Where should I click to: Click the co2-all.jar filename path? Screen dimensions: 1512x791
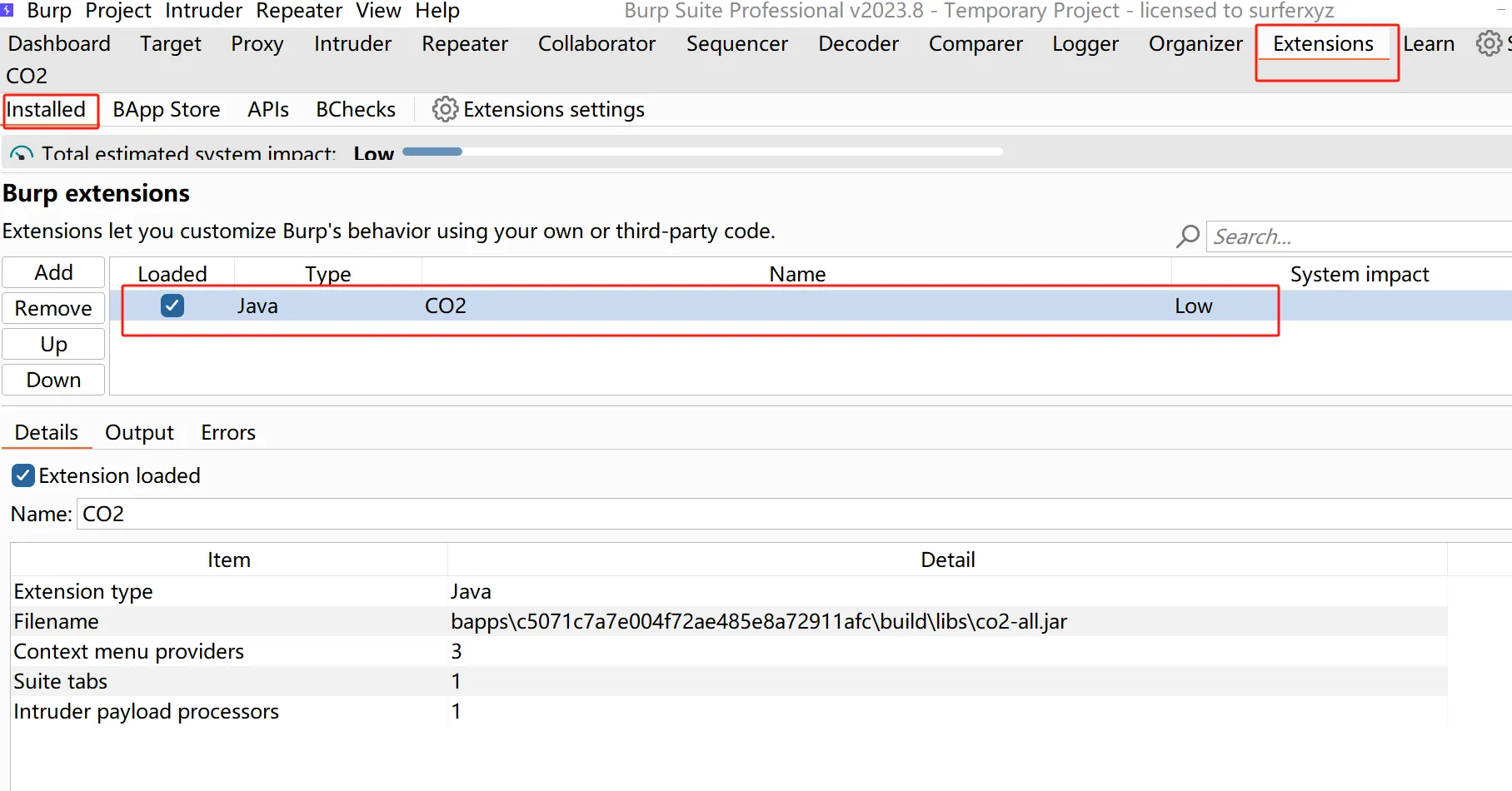759,621
